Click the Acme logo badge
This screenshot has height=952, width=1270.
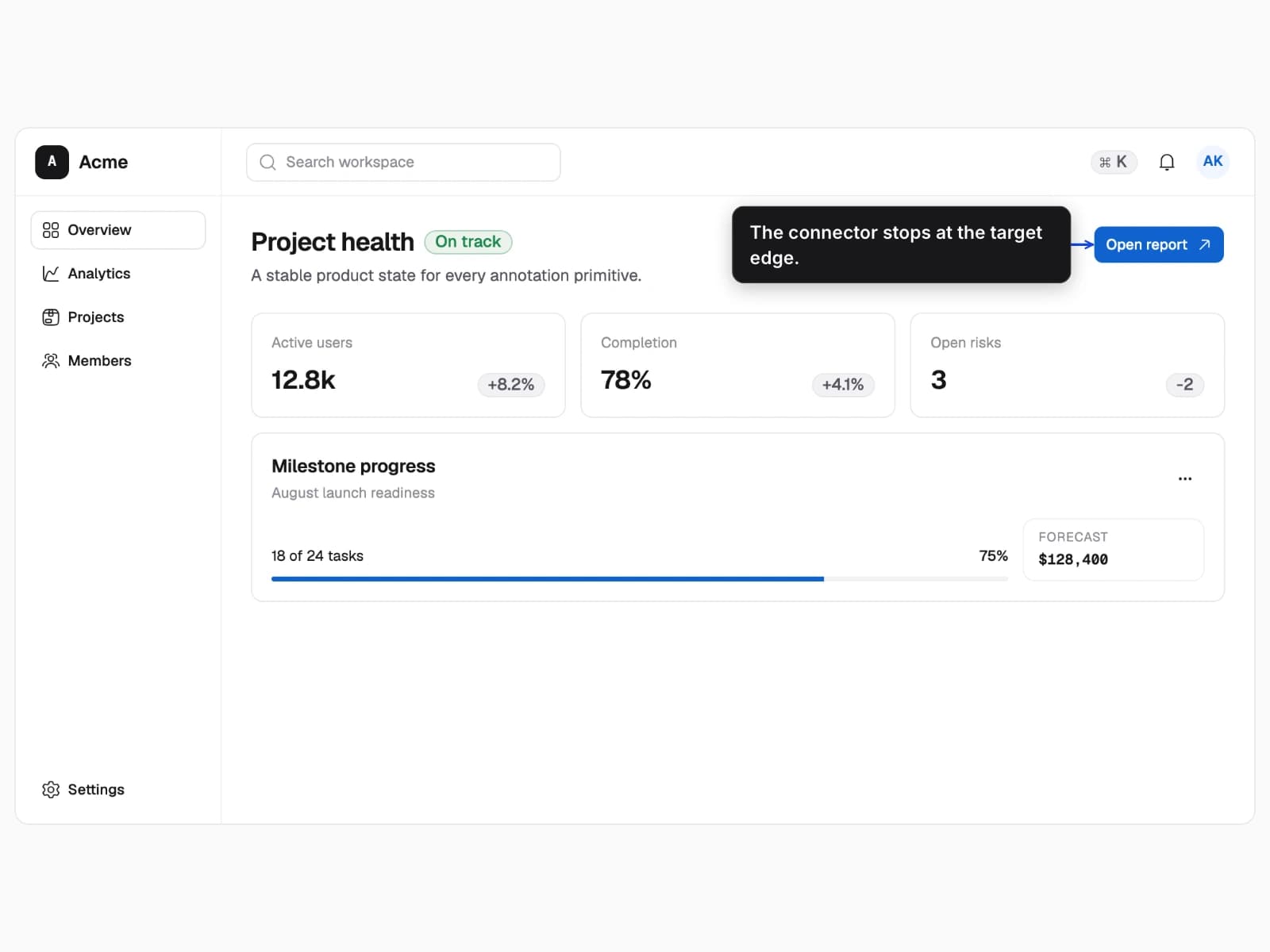pyautogui.click(x=52, y=162)
